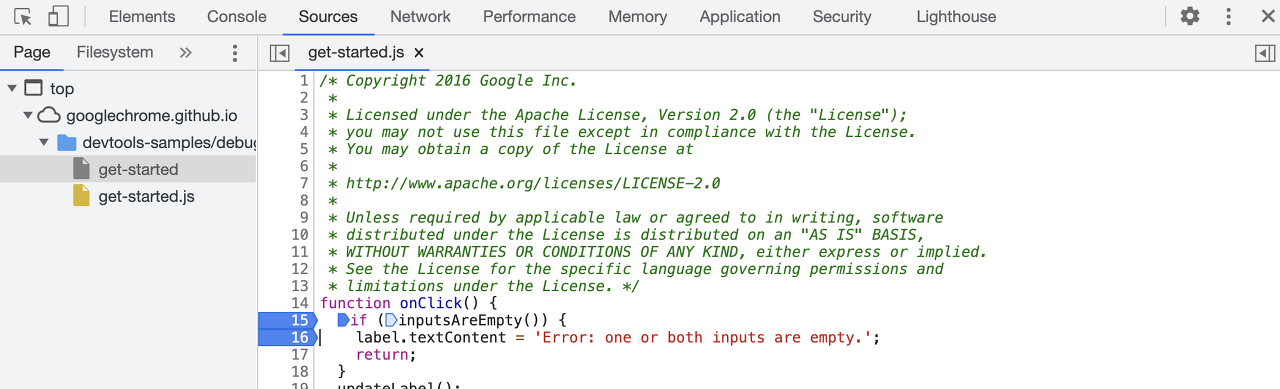Screen dimensions: 1280x389
Task: Switch to the Elements tab
Action: coord(142,16)
